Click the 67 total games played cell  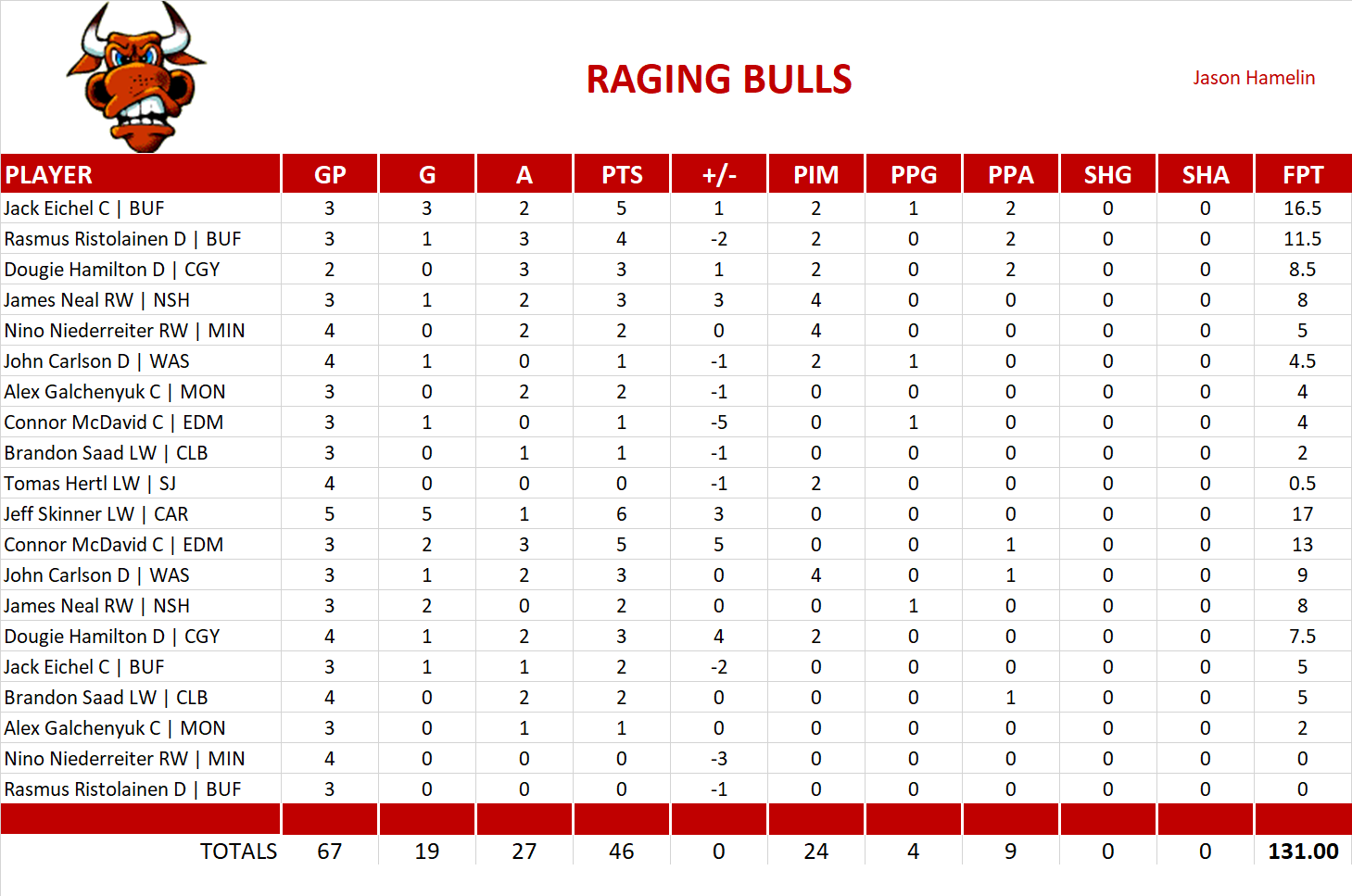point(330,852)
